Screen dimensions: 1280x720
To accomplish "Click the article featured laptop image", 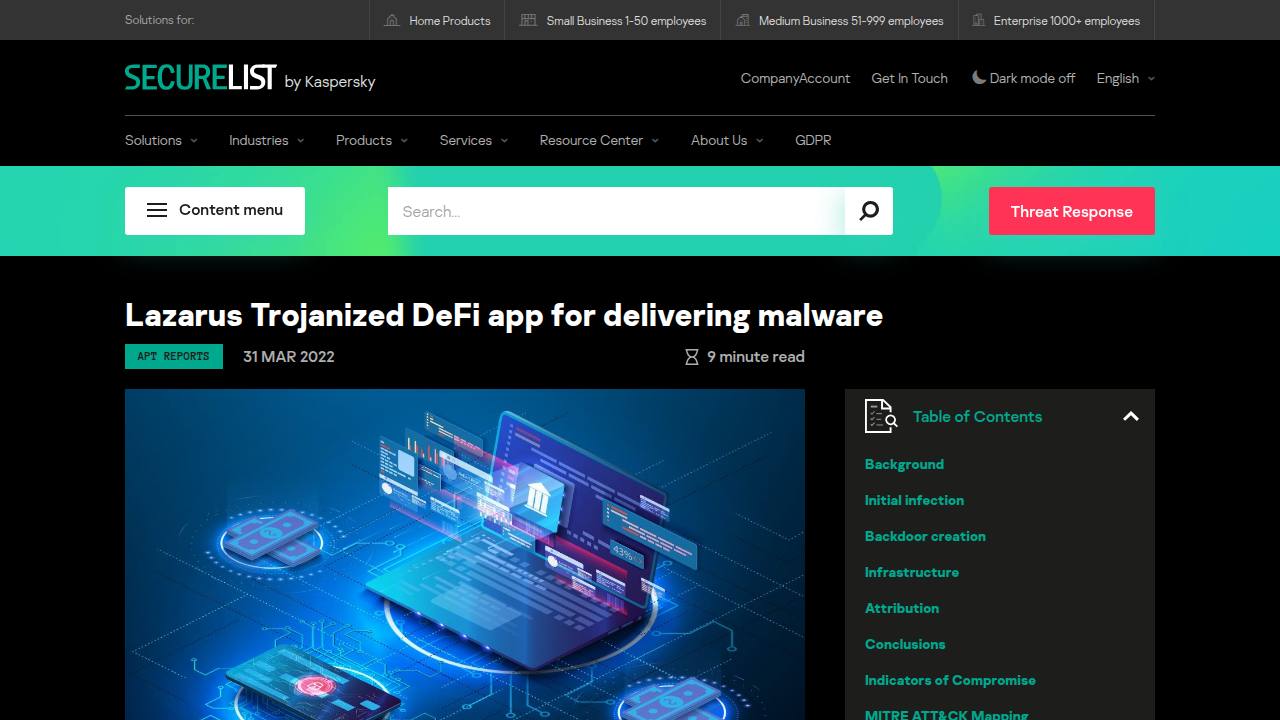I will coord(465,554).
